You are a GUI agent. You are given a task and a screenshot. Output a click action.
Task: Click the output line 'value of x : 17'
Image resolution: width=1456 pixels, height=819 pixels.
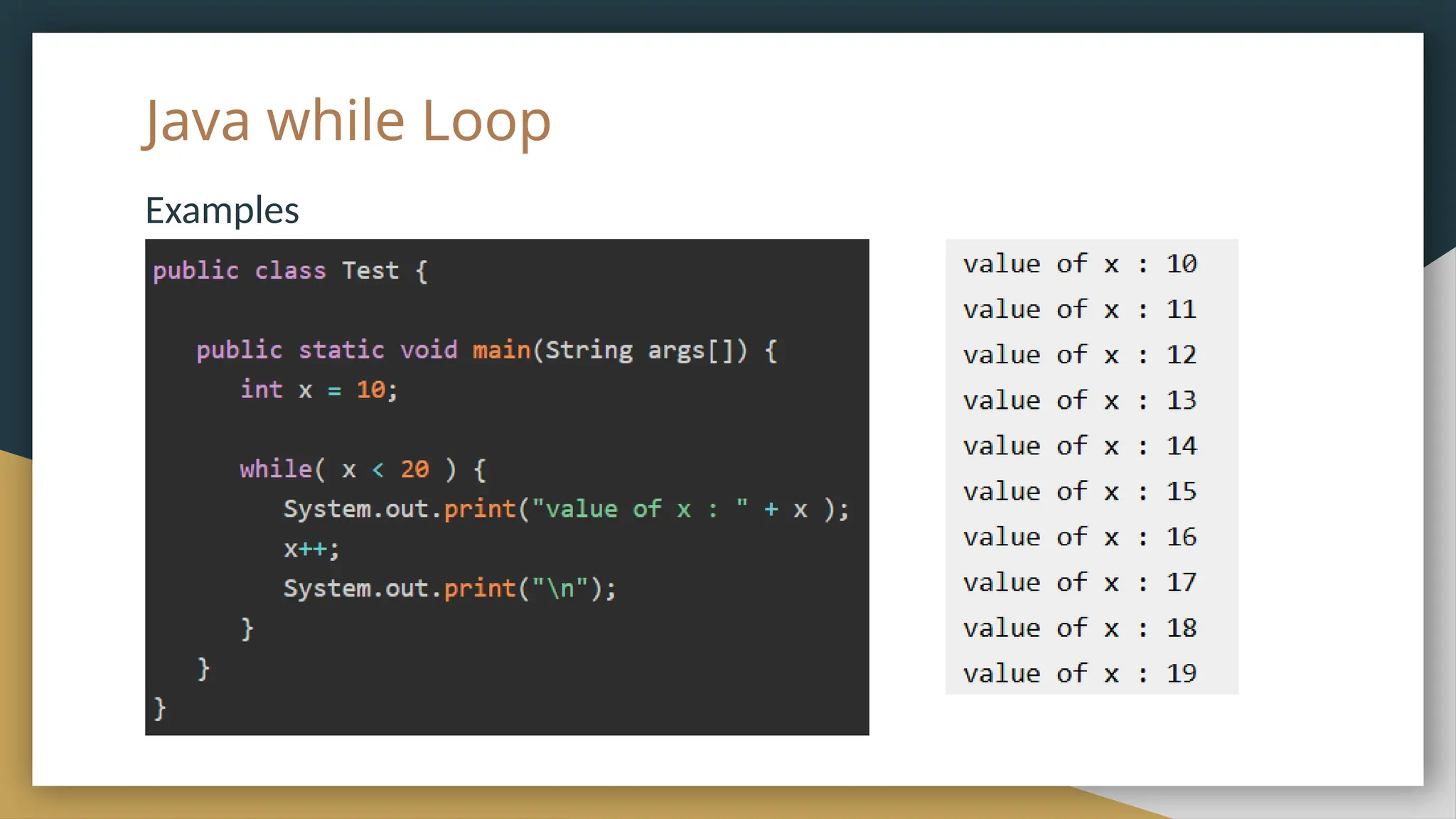pyautogui.click(x=1080, y=582)
